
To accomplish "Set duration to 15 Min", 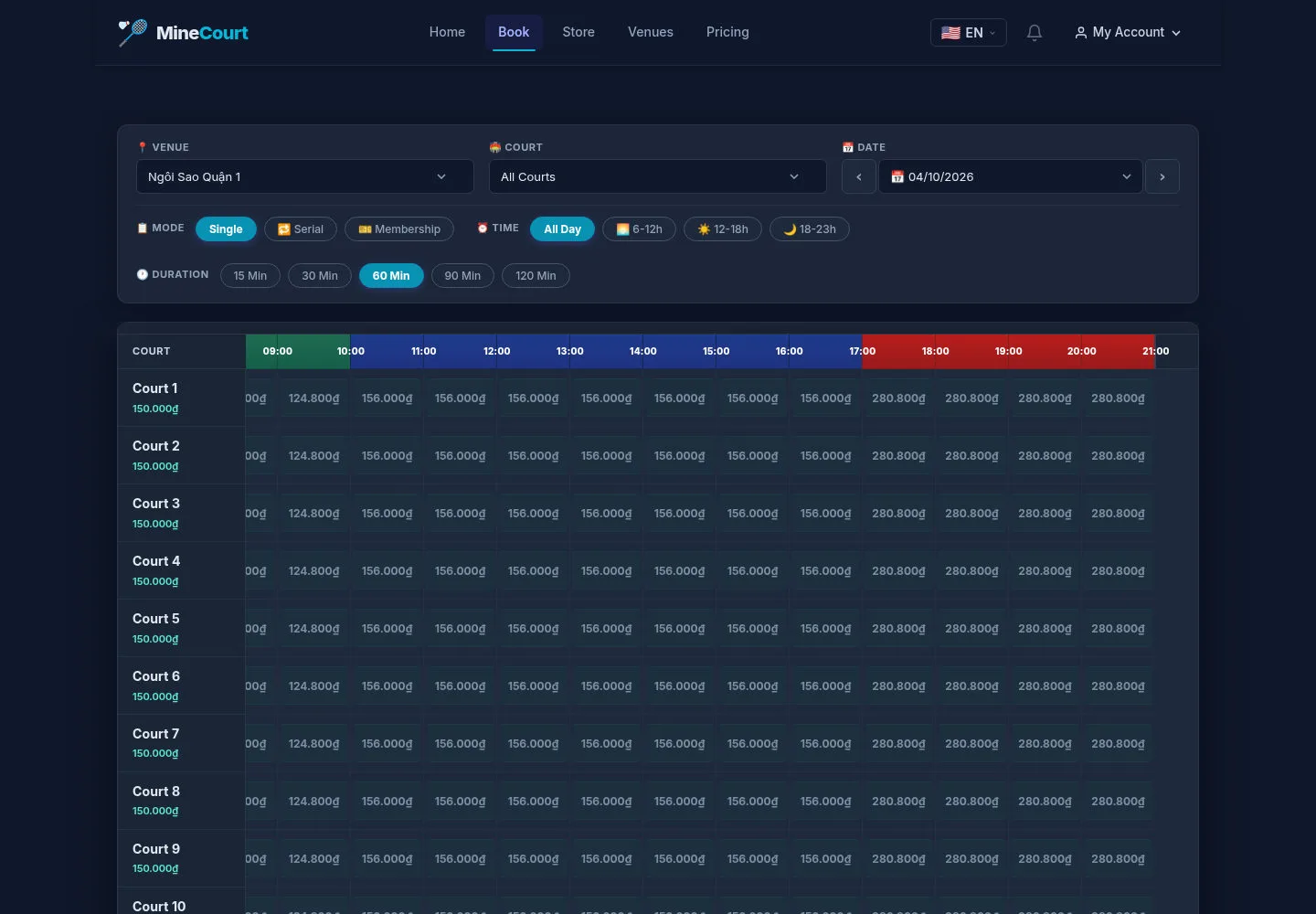I will click(x=250, y=275).
